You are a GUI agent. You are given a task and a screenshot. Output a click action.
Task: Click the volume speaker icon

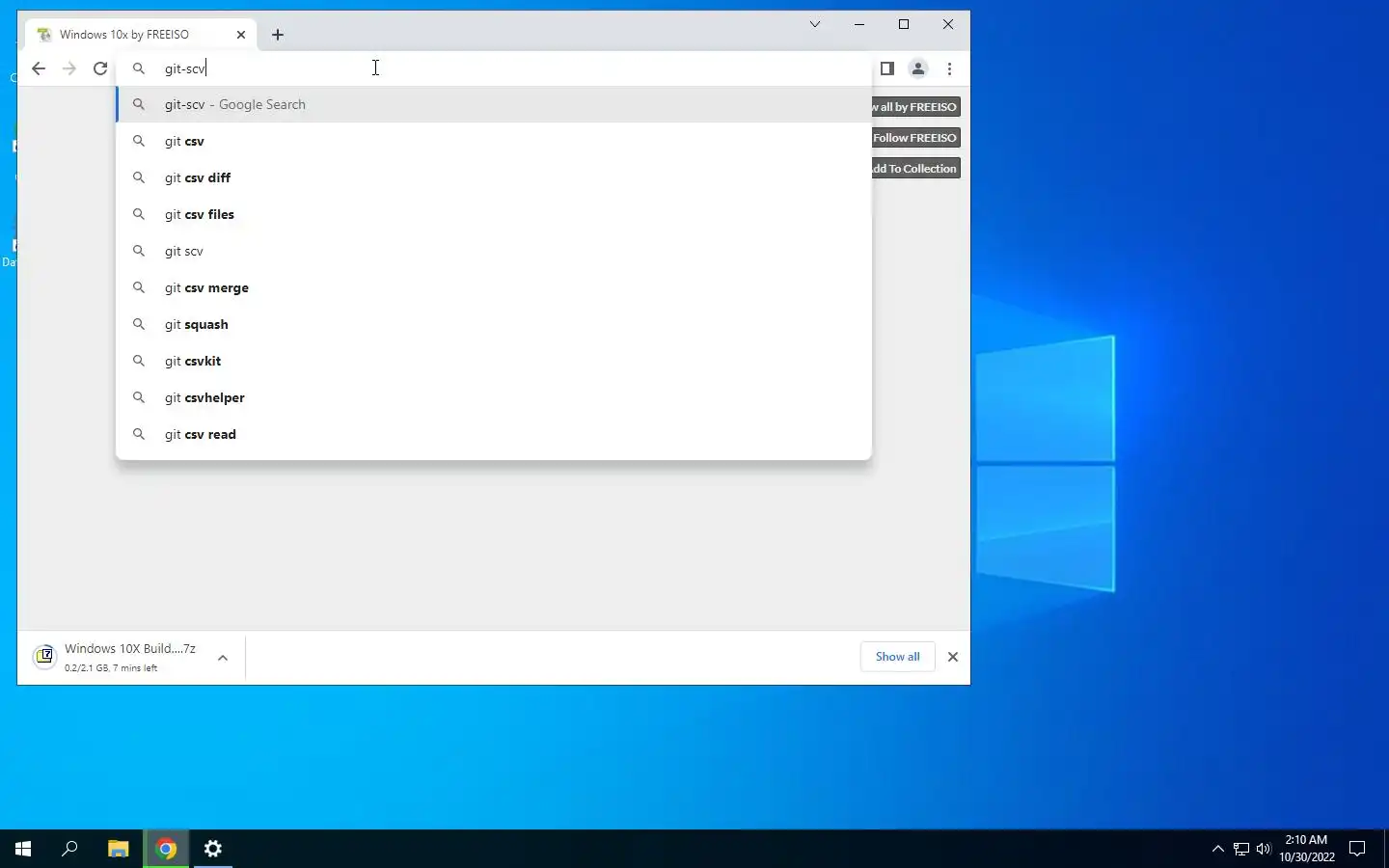point(1264,849)
